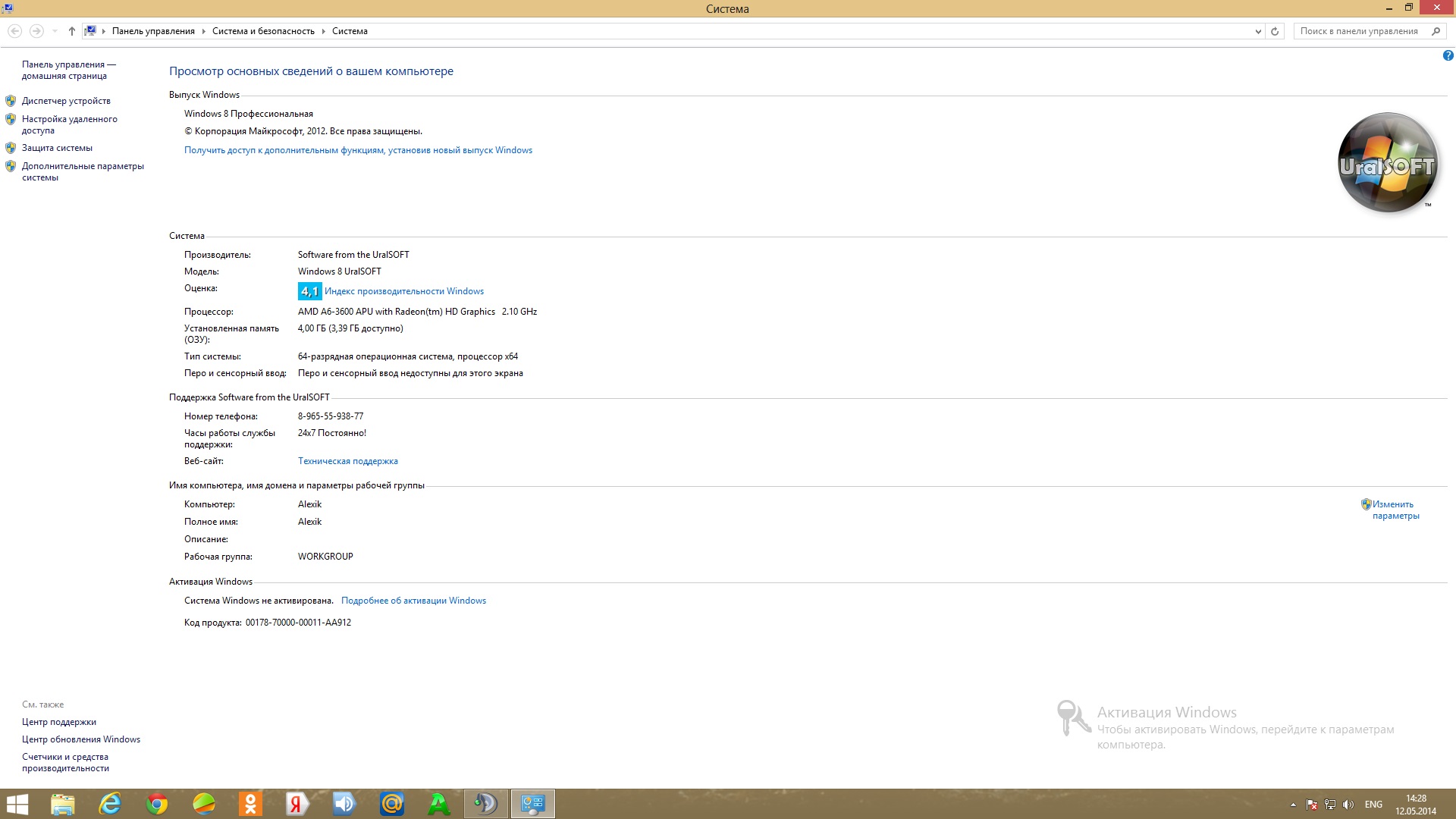Open Google Chrome from taskbar
Image resolution: width=1456 pixels, height=819 pixels.
157,804
